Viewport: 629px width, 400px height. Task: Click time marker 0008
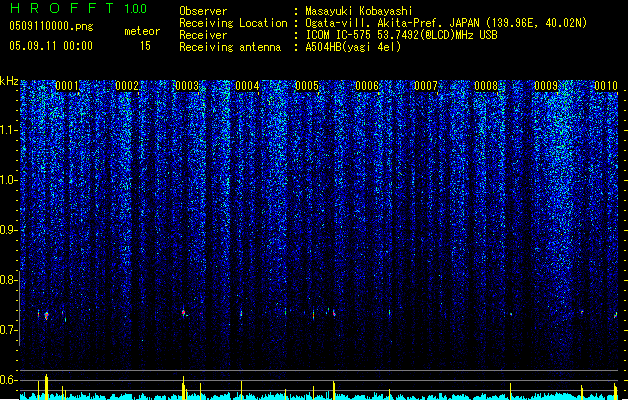(486, 86)
